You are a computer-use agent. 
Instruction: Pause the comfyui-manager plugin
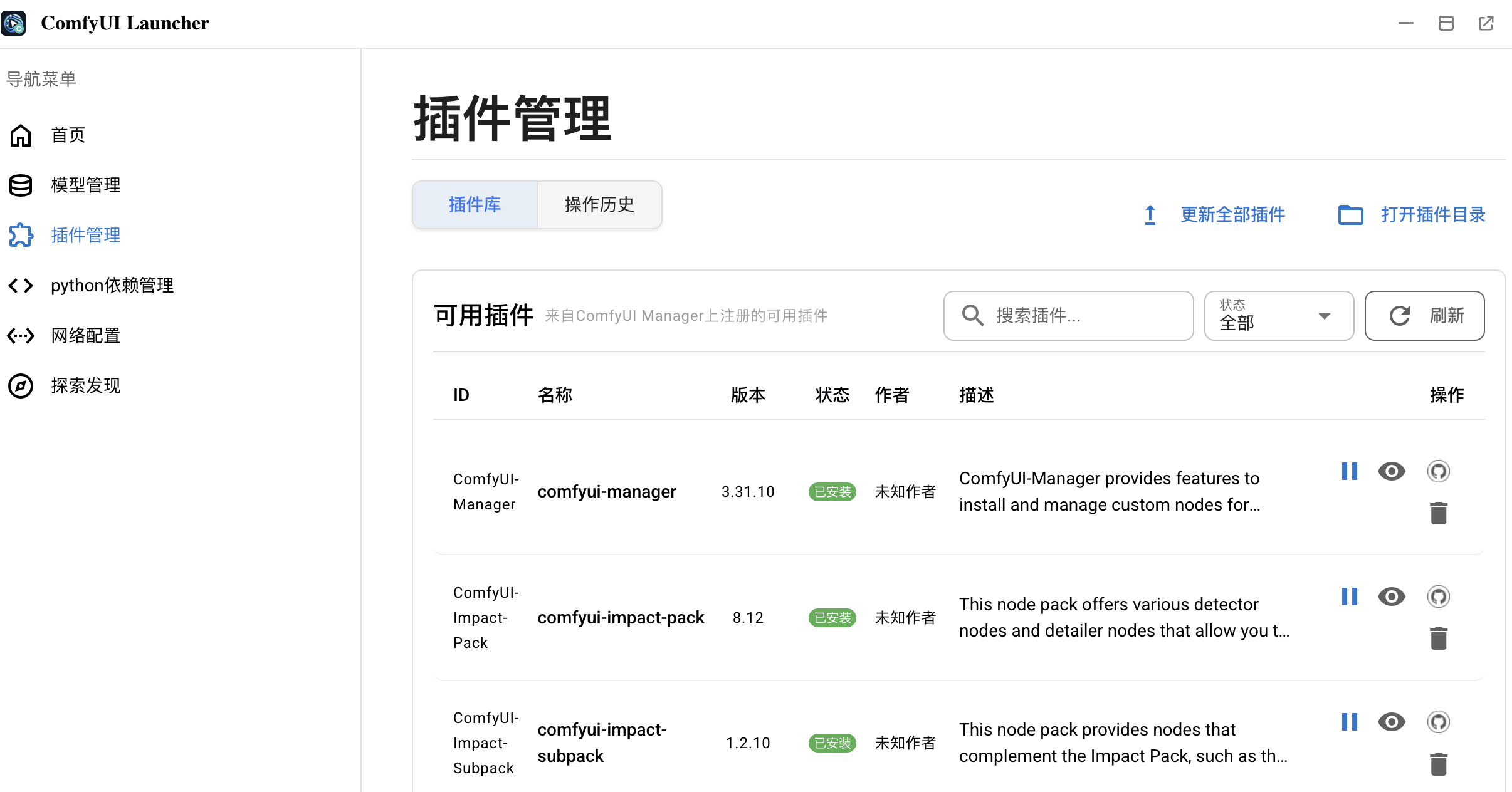1350,471
